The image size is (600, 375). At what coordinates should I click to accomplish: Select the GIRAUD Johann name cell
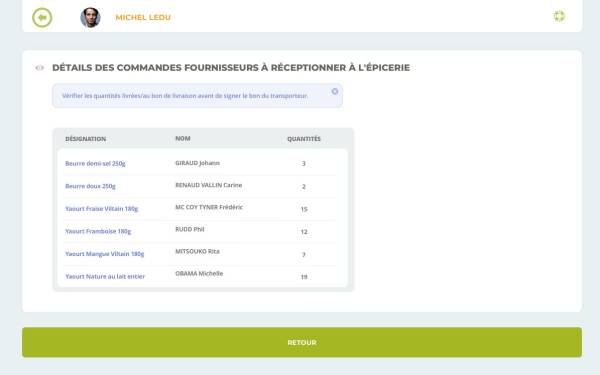197,163
